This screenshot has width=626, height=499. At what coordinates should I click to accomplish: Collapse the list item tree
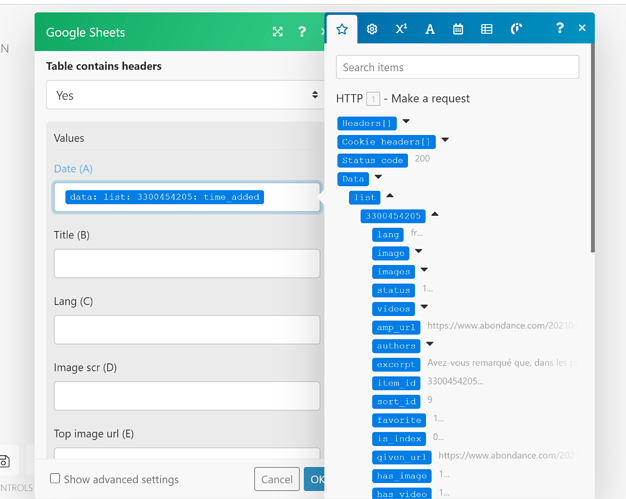point(390,197)
